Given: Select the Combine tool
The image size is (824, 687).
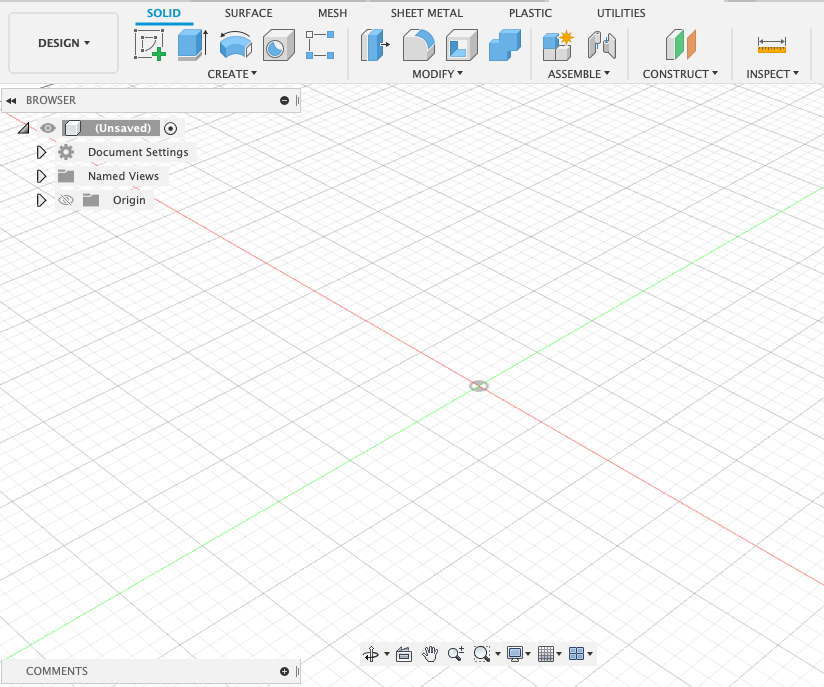Looking at the screenshot, I should coord(504,45).
